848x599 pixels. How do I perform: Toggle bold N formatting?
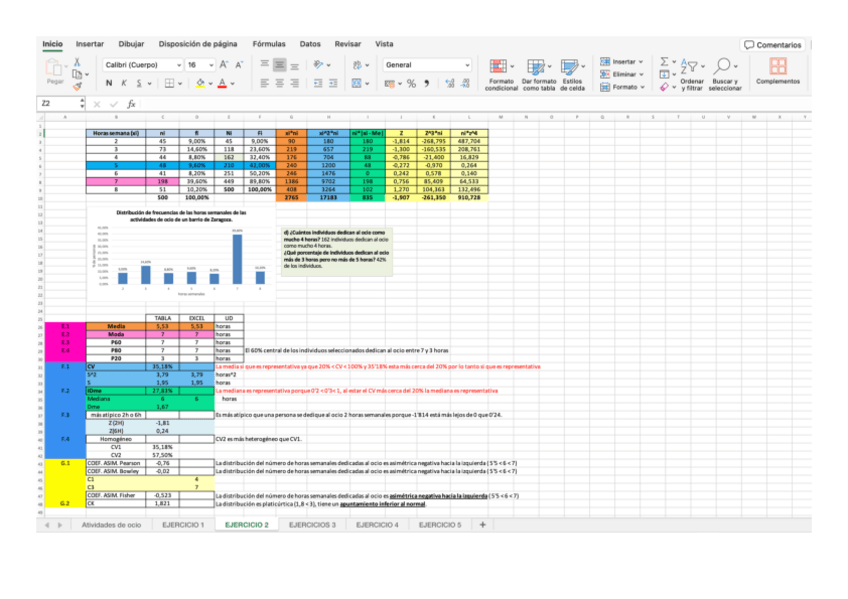pyautogui.click(x=110, y=84)
